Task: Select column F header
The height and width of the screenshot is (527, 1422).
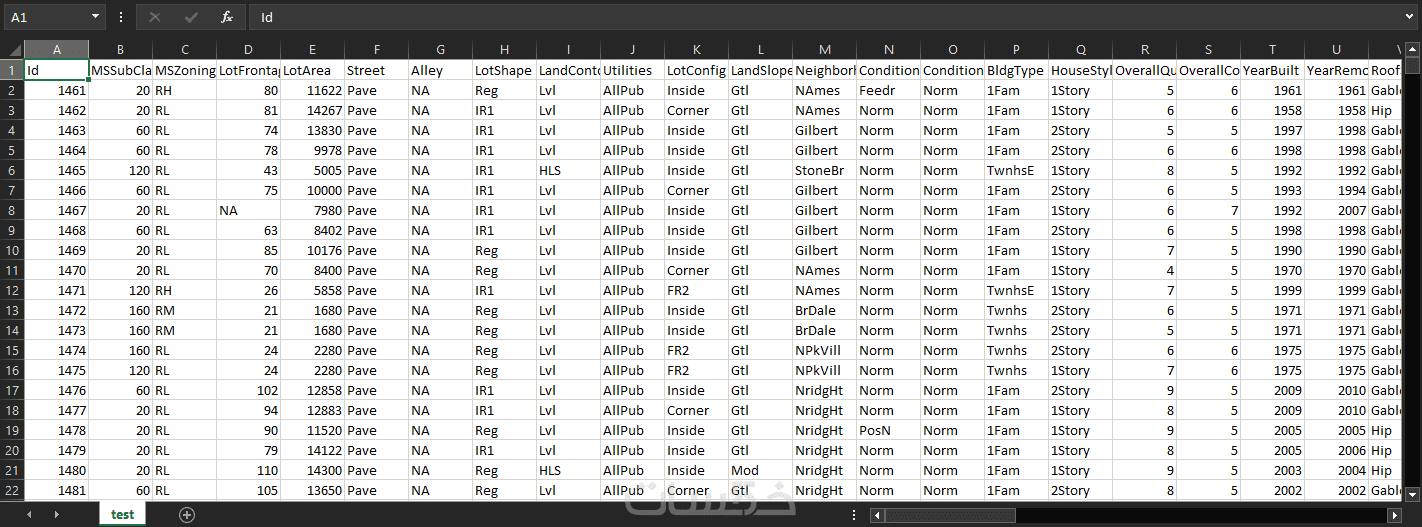Action: tap(376, 50)
